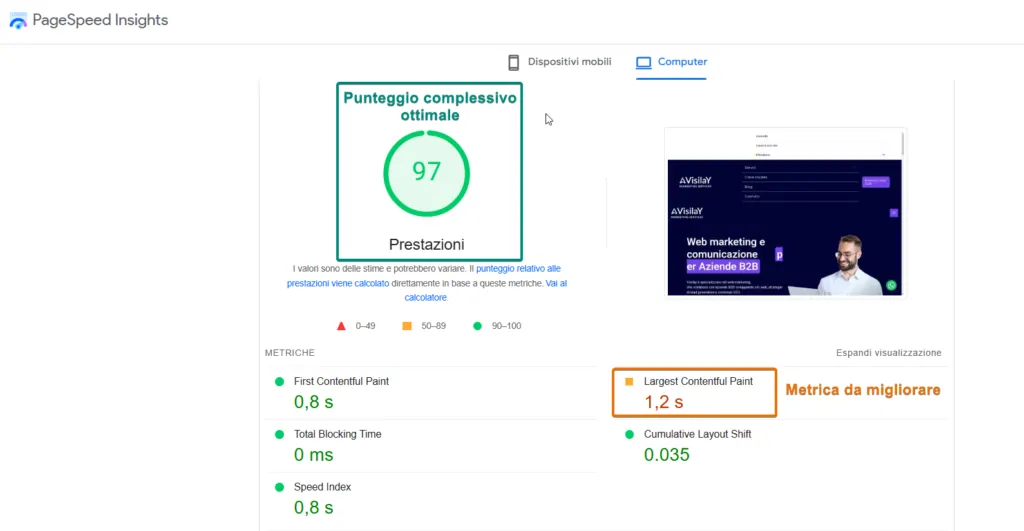The width and height of the screenshot is (1024, 531).
Task: Click the 97 performance score gauge
Action: click(x=426, y=173)
